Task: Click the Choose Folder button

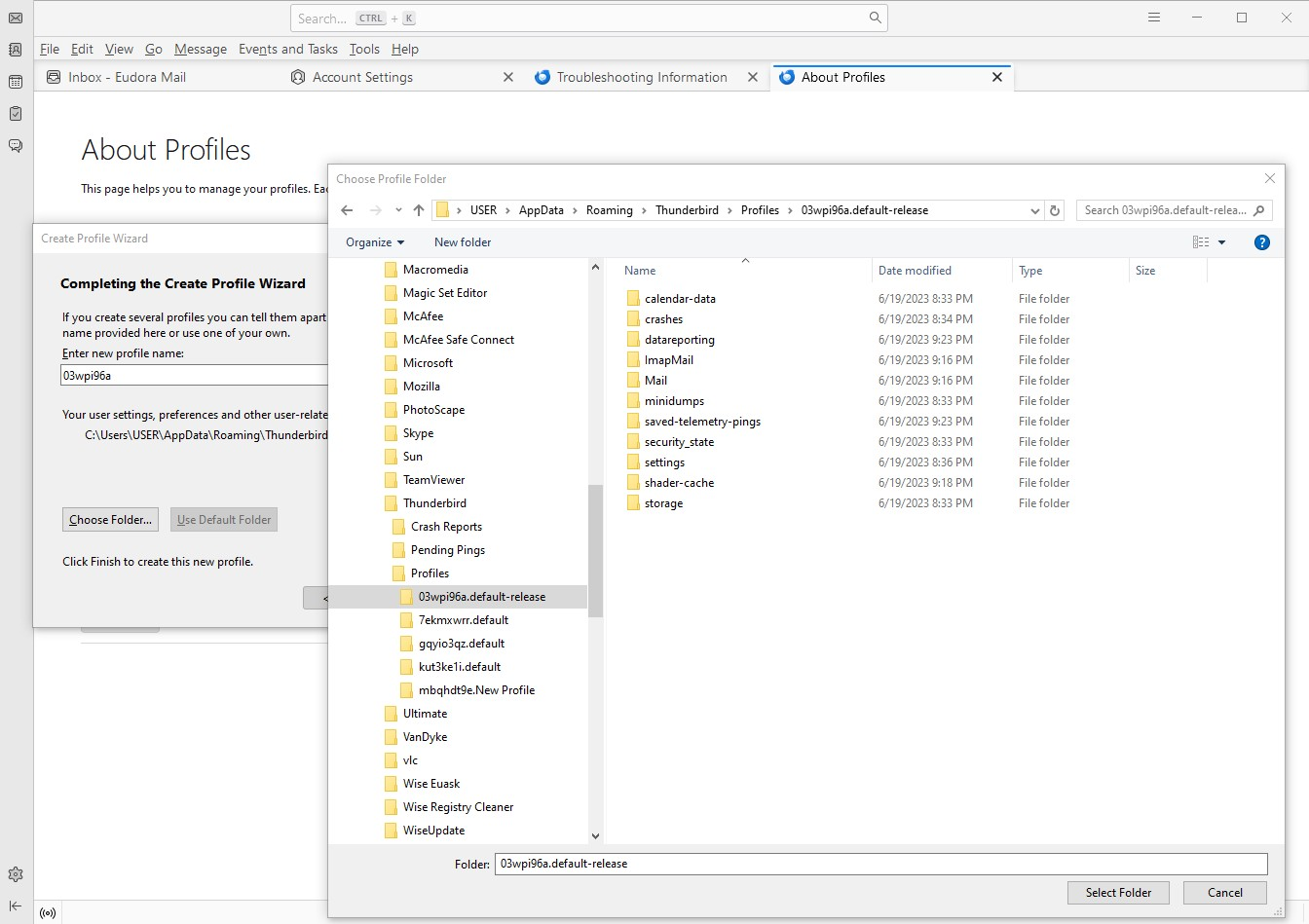Action: point(110,520)
